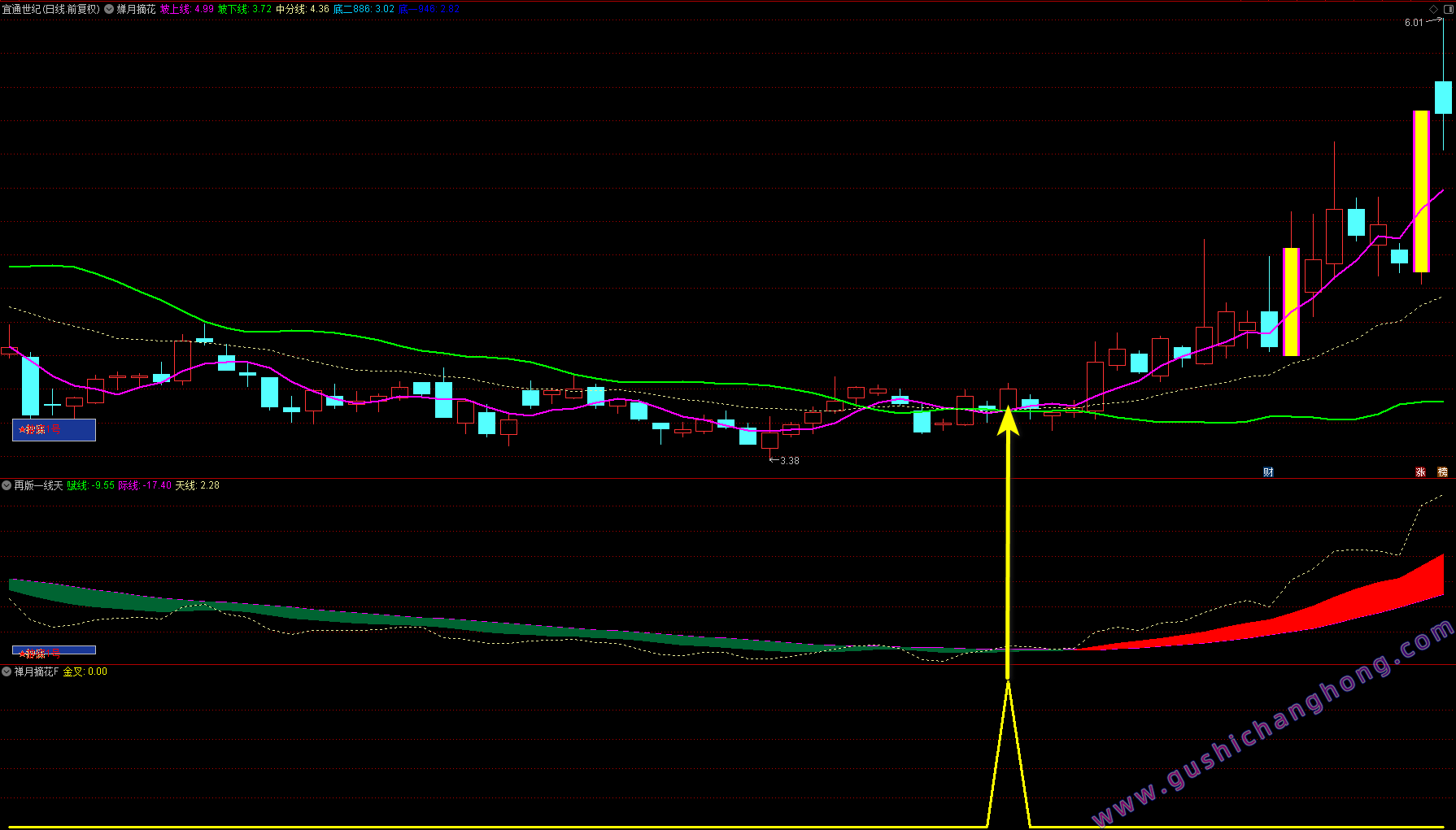Viewport: 1456px width, 830px height.
Task: Click the 底二886: 3.02 value
Action: 364,9
